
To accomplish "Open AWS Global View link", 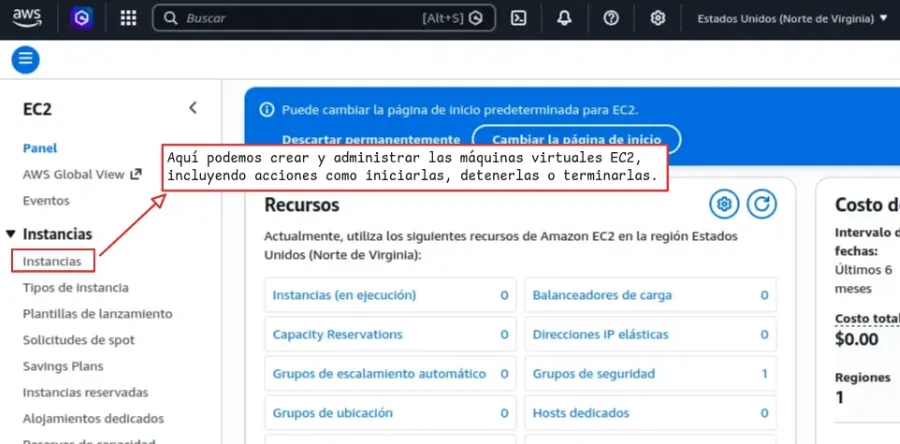I will [x=73, y=174].
